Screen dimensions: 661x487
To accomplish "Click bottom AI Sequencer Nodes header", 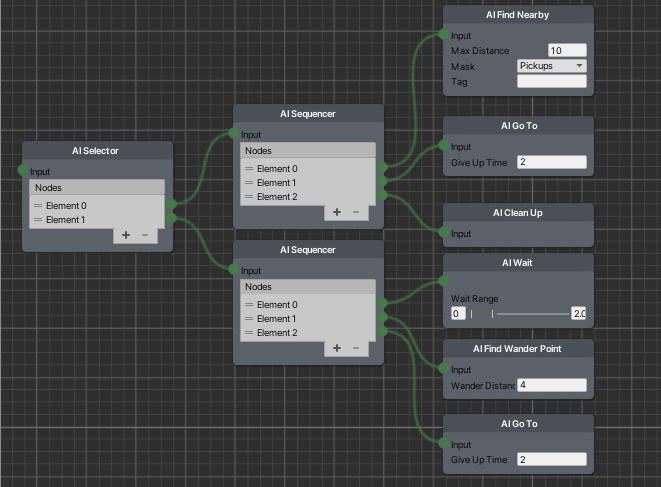I will tap(308, 287).
